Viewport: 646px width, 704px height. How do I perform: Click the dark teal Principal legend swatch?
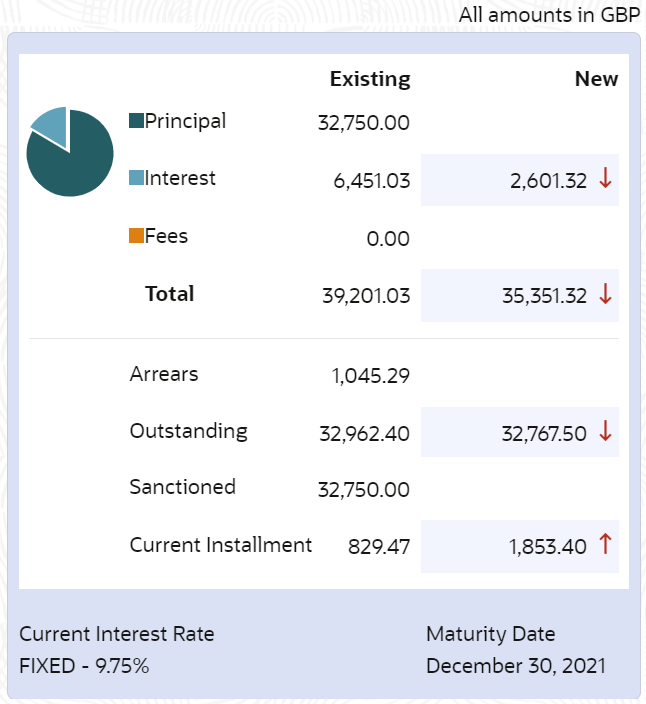136,121
